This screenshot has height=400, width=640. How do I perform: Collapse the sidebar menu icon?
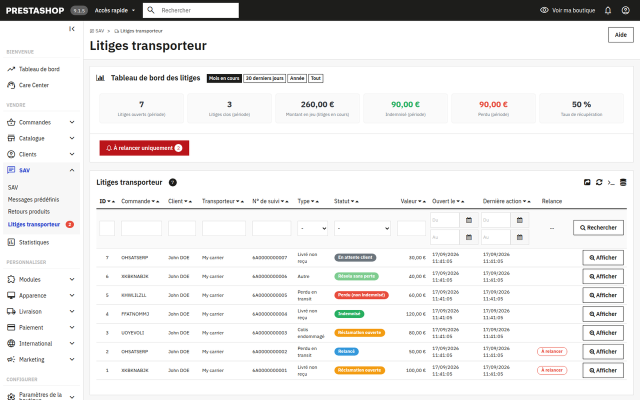(72, 29)
